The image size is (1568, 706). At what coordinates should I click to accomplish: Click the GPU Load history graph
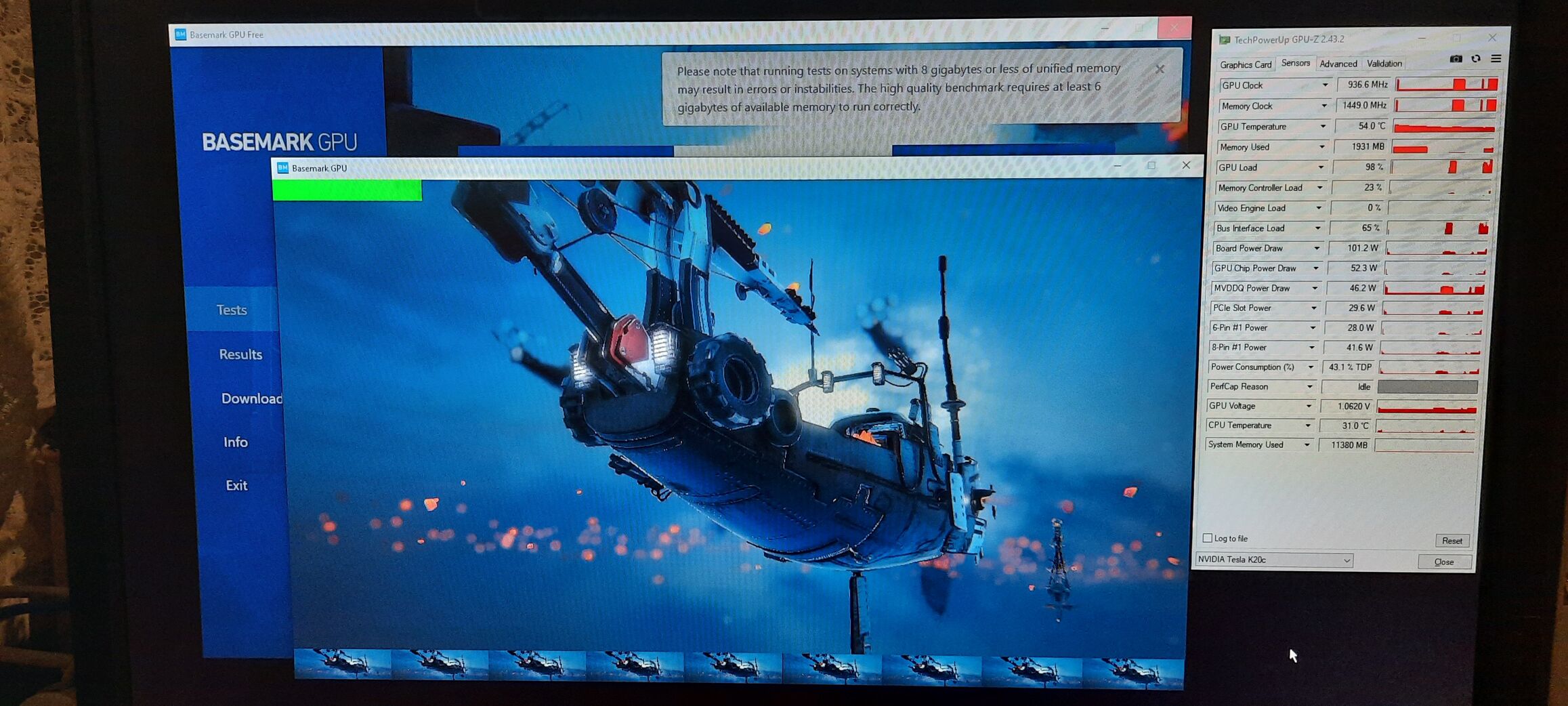point(1442,167)
